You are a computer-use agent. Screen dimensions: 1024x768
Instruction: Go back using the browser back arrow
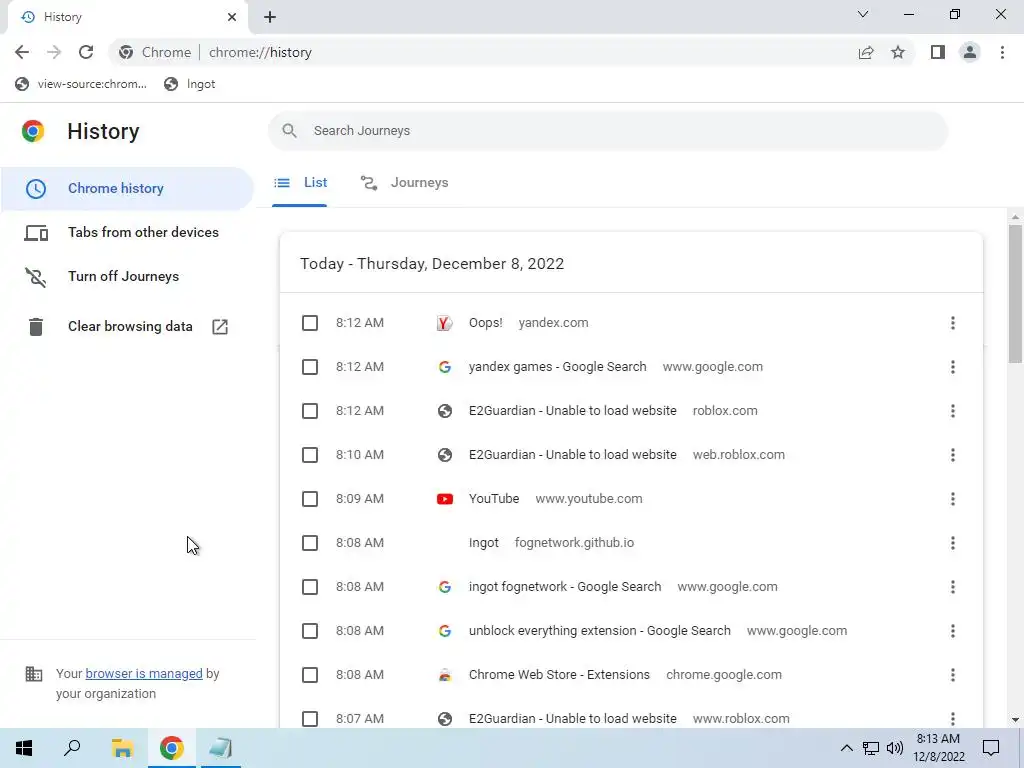pyautogui.click(x=22, y=52)
